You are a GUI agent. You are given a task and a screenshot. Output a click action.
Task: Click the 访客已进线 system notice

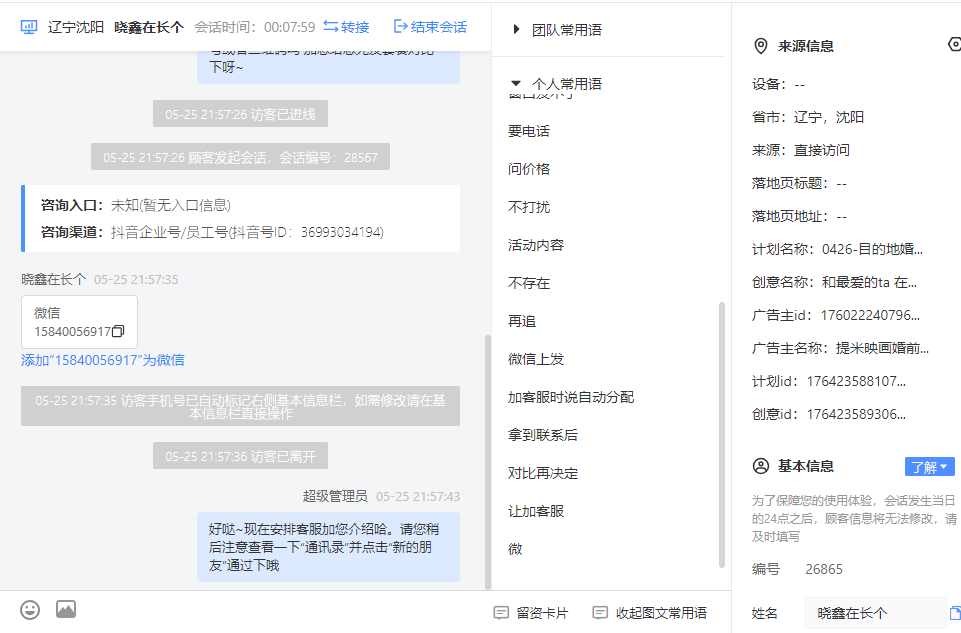tap(240, 115)
